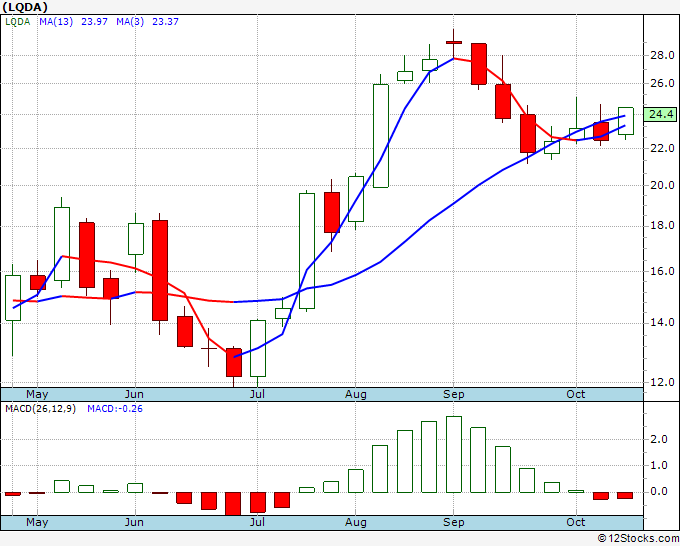Click the 16.0 price axis label
Viewport: 680px width, 546px height.
pyautogui.click(x=662, y=271)
